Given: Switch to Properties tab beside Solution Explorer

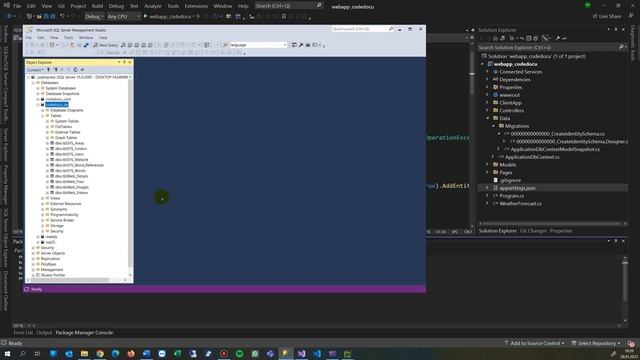Looking at the screenshot, I should [561, 231].
